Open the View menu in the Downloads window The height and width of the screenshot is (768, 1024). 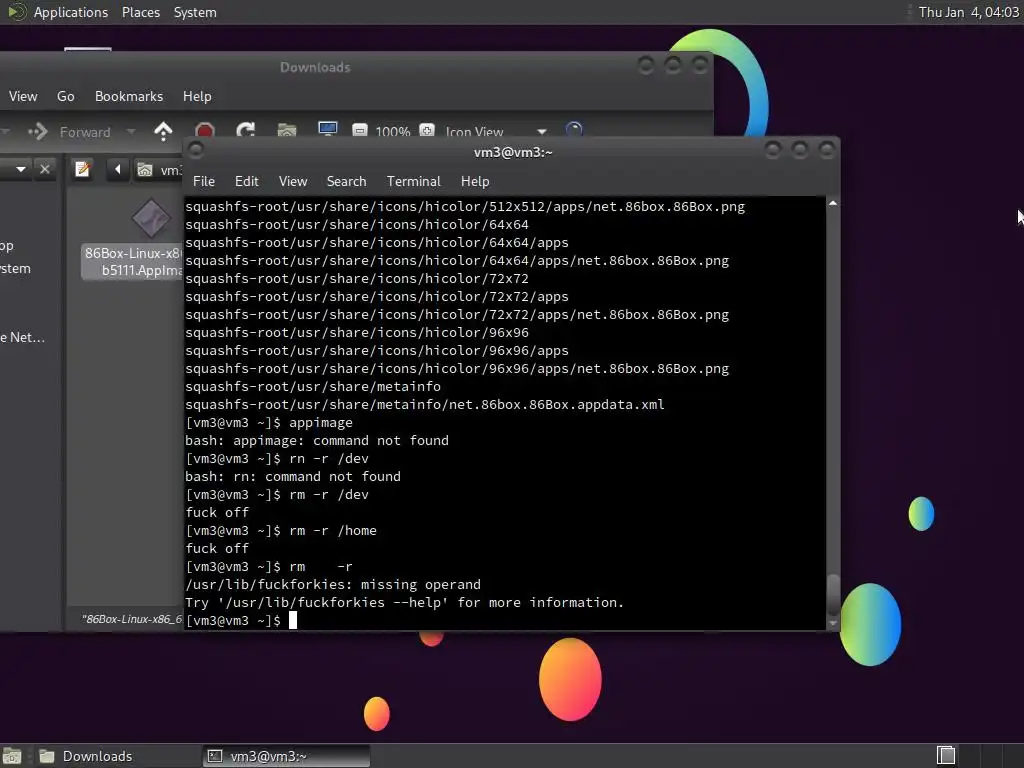(x=23, y=97)
